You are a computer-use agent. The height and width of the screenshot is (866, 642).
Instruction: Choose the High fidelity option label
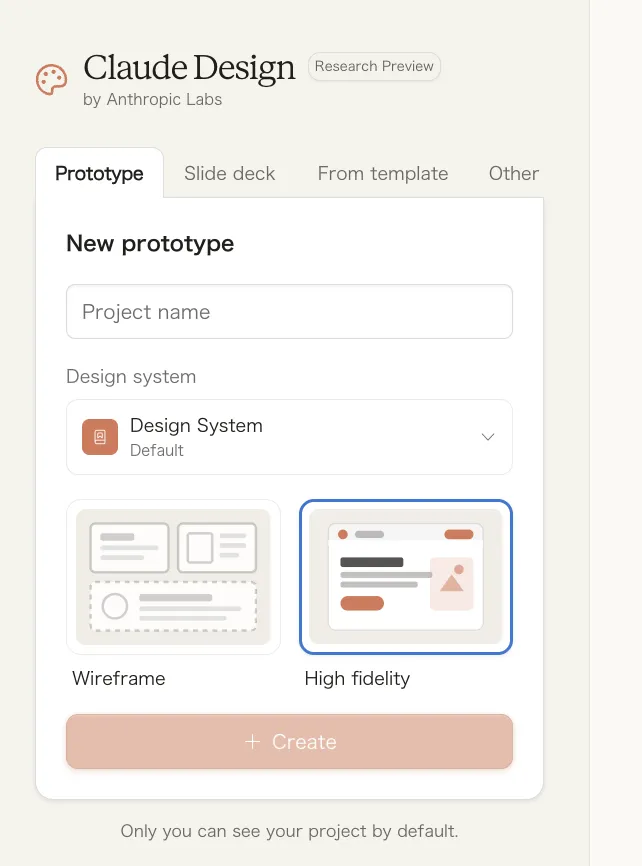click(x=357, y=679)
